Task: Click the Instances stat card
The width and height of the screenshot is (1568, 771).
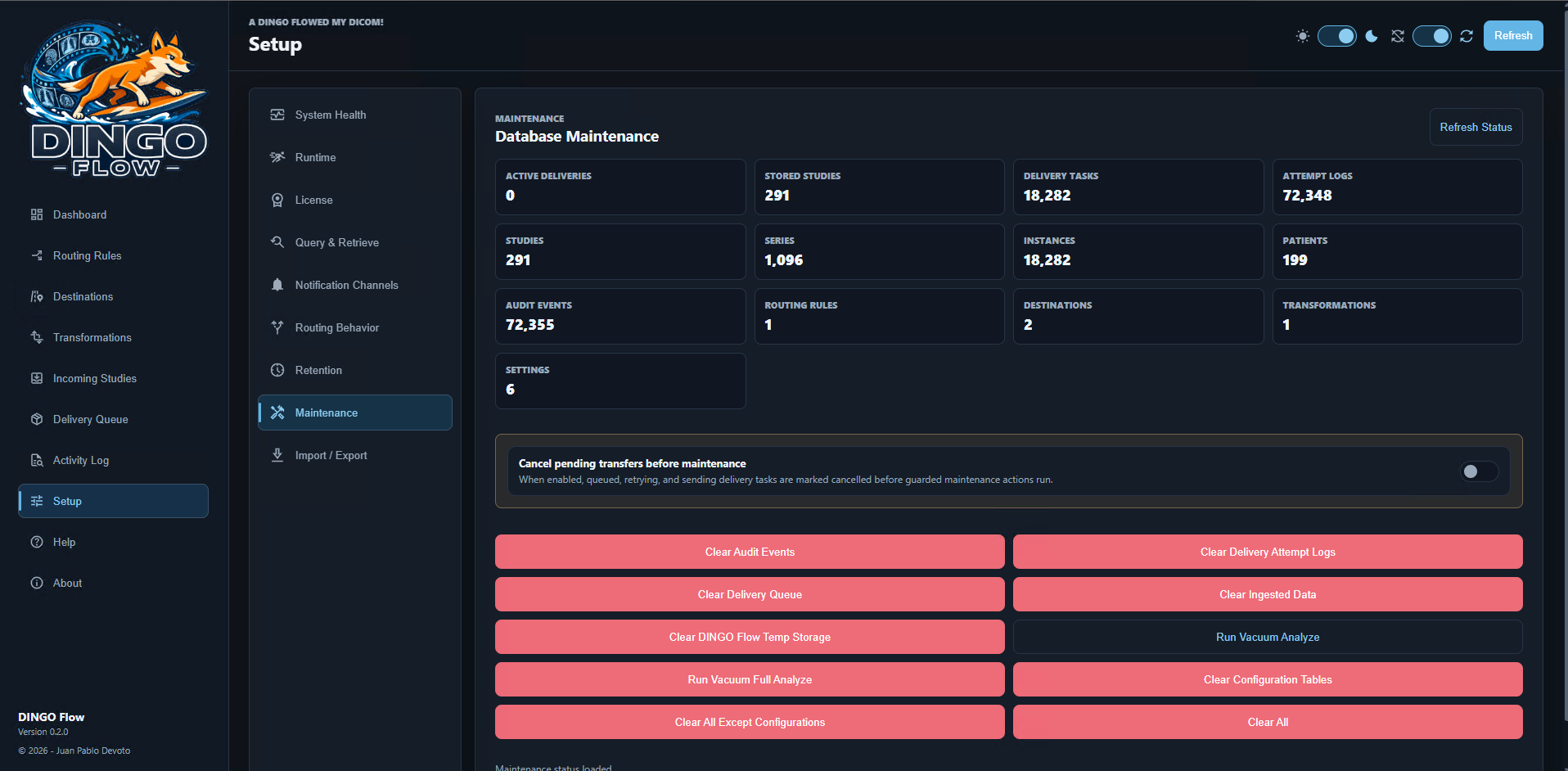Action: point(1138,251)
